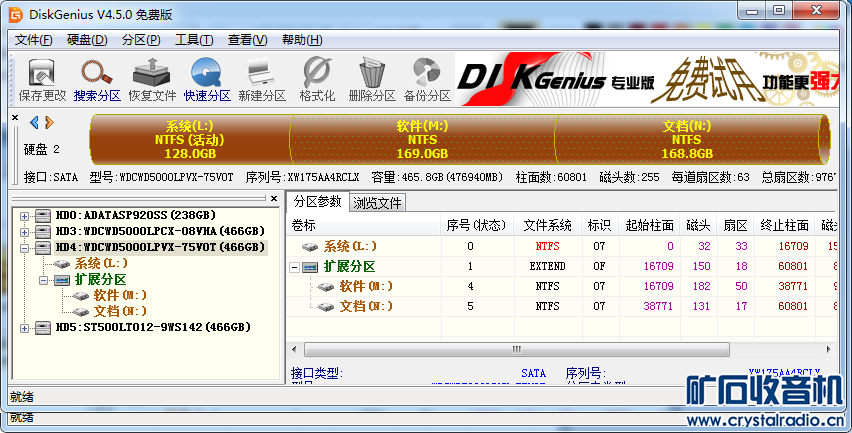
Task: Click the 系统(L:) partition icon in tree
Action: (x=62, y=264)
